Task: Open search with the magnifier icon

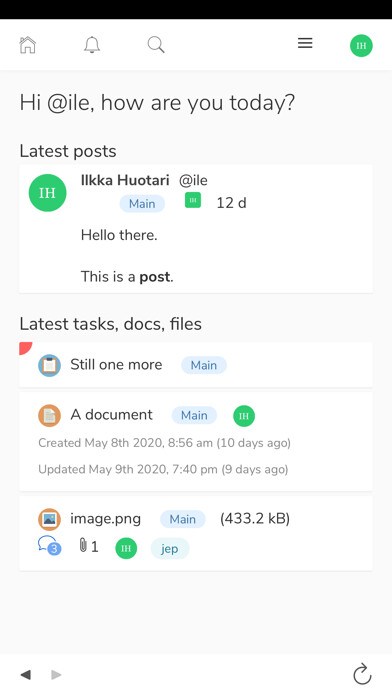Action: (x=156, y=45)
